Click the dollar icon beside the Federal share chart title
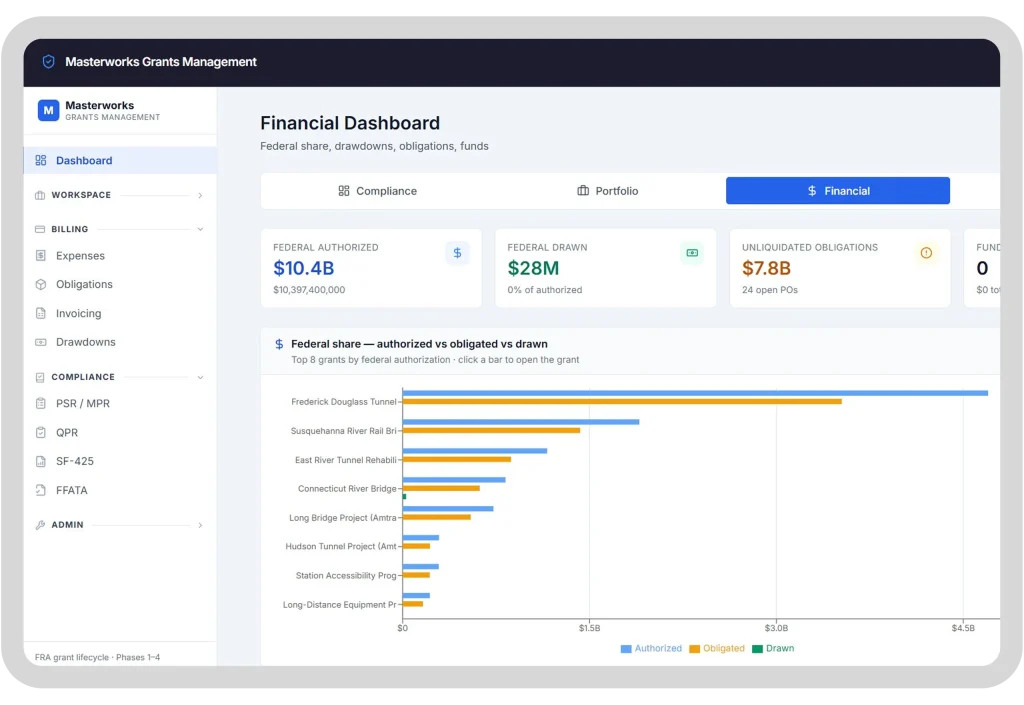Image resolution: width=1024 pixels, height=705 pixels. pyautogui.click(x=279, y=344)
